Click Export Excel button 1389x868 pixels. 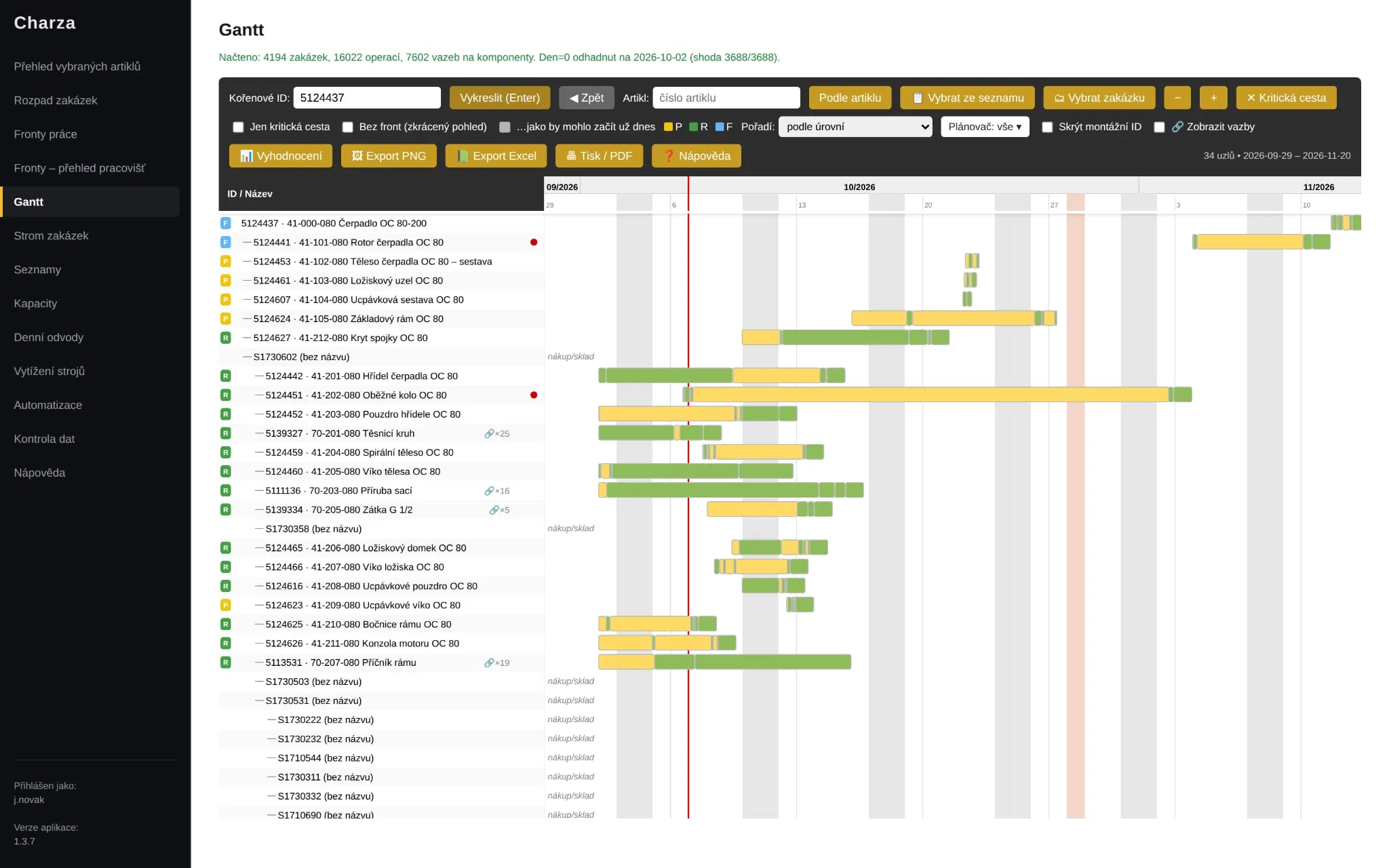pyautogui.click(x=496, y=156)
